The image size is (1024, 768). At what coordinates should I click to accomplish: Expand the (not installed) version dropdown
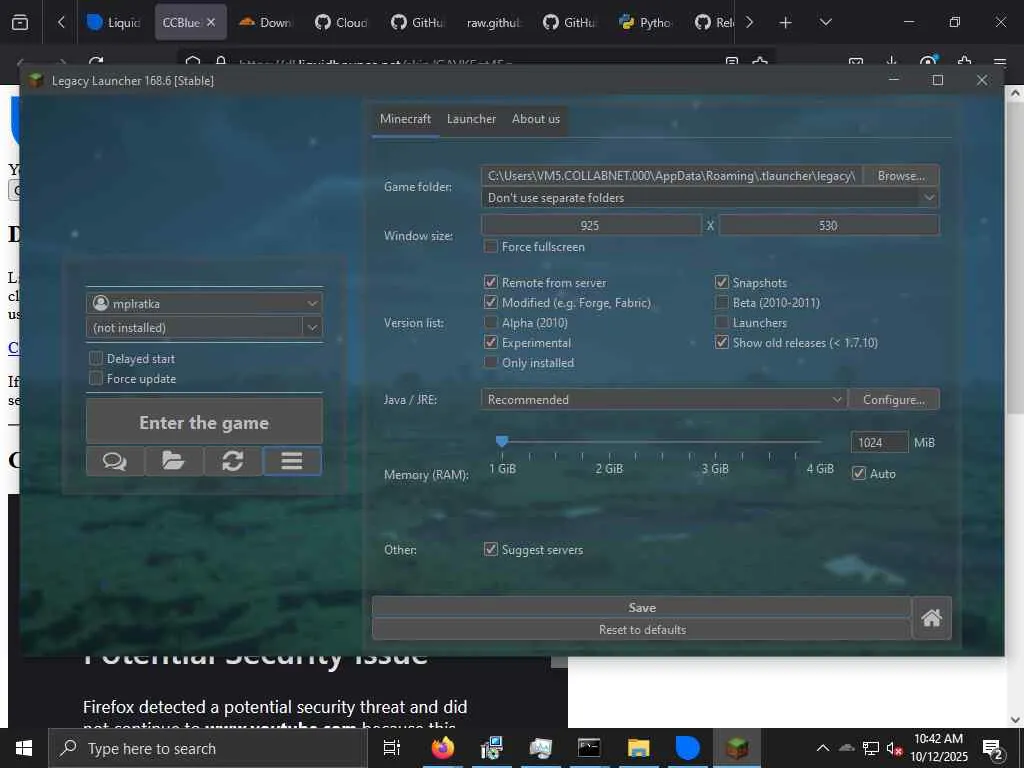click(312, 327)
